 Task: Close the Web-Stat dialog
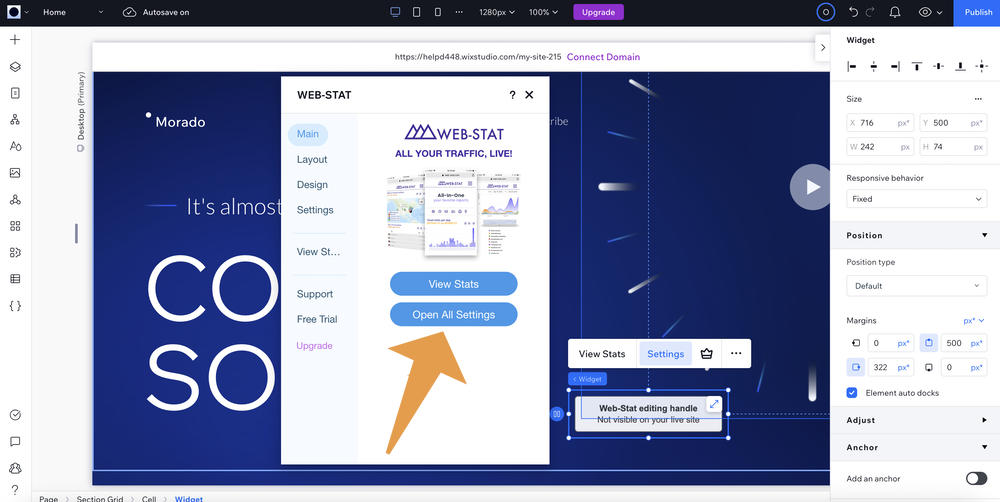click(529, 95)
